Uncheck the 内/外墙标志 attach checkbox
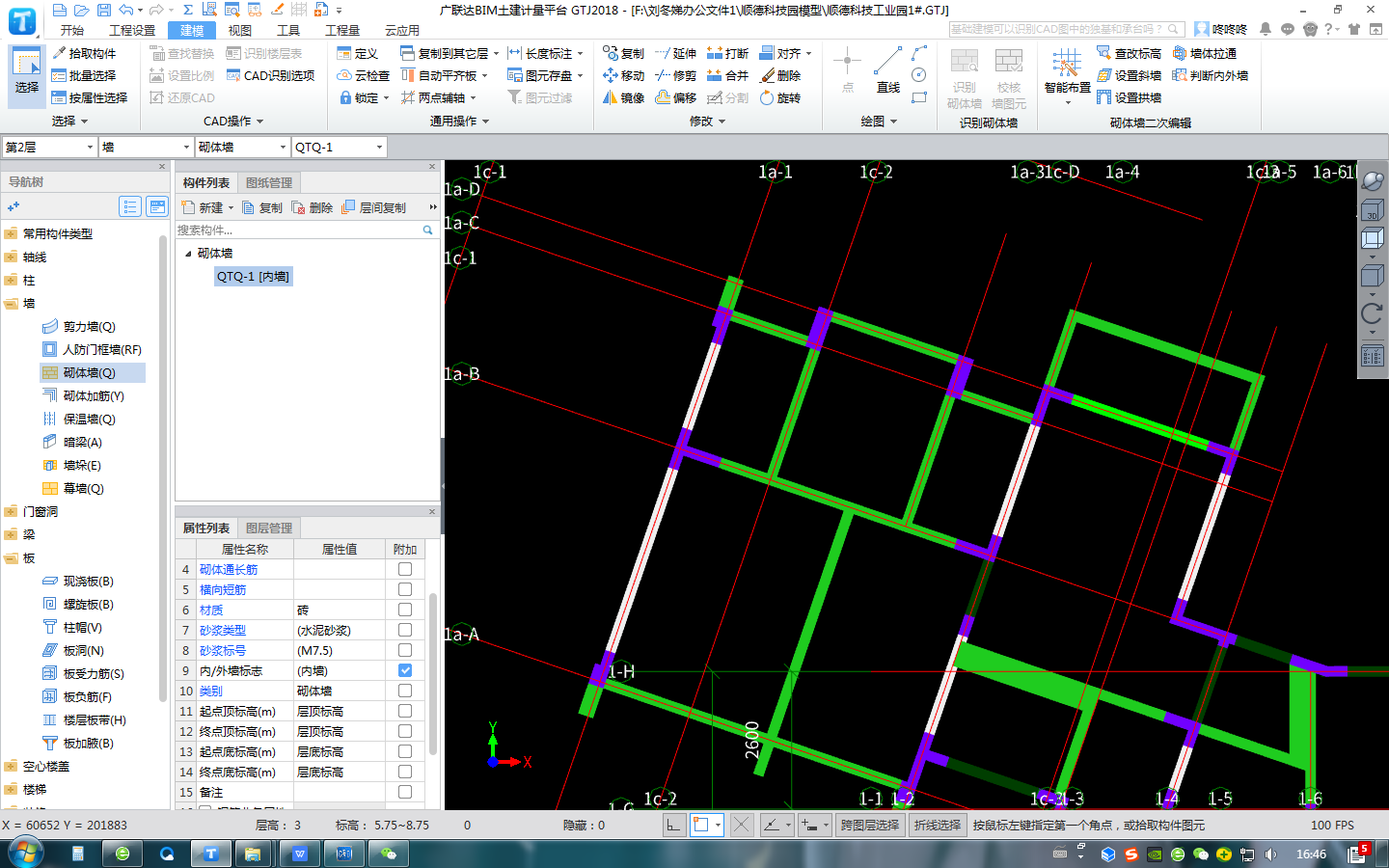 pos(405,670)
